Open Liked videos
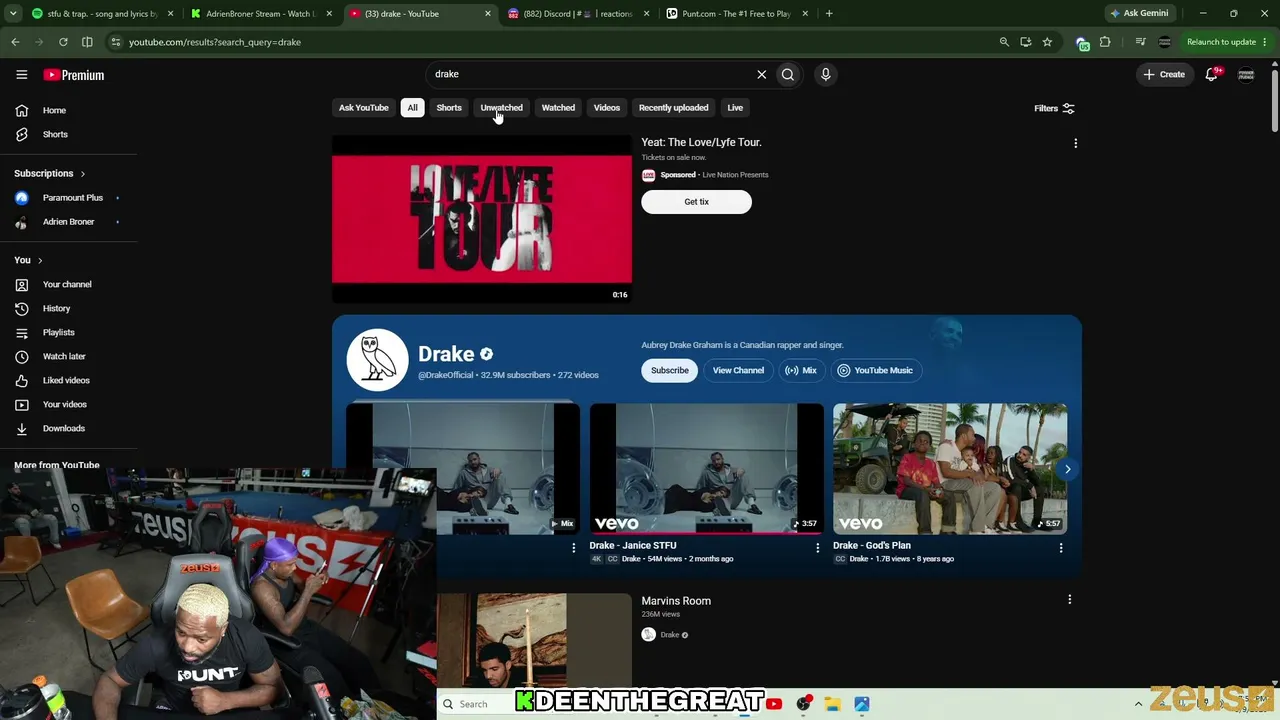 coord(68,380)
